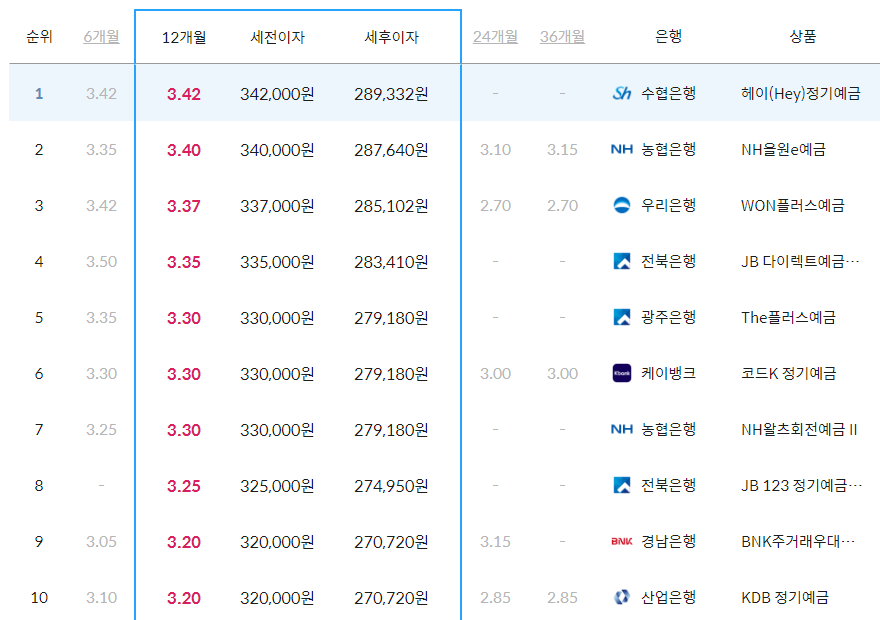Click the 산업은행 logo icon

622,598
